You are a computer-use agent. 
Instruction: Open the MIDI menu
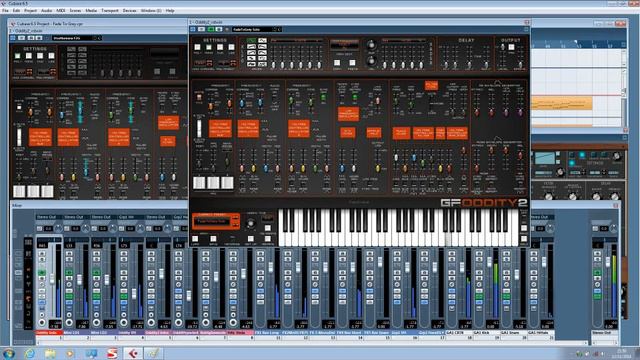pyautogui.click(x=61, y=11)
